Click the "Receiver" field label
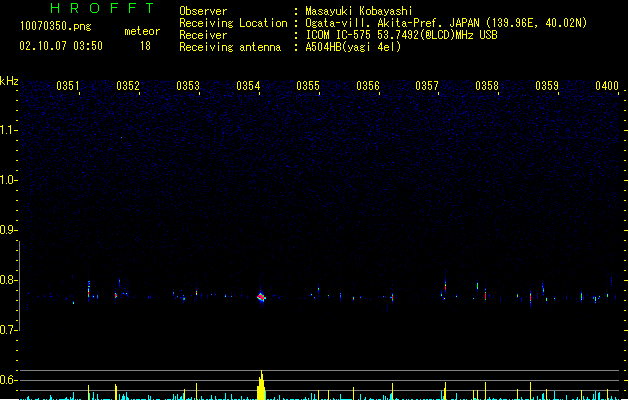 [203, 35]
